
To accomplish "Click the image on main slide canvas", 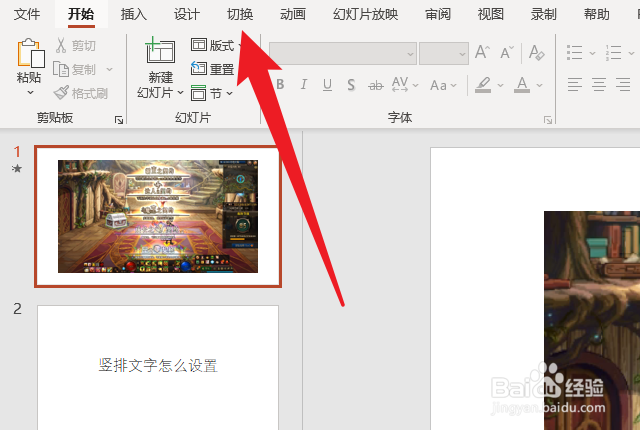I will 592,320.
